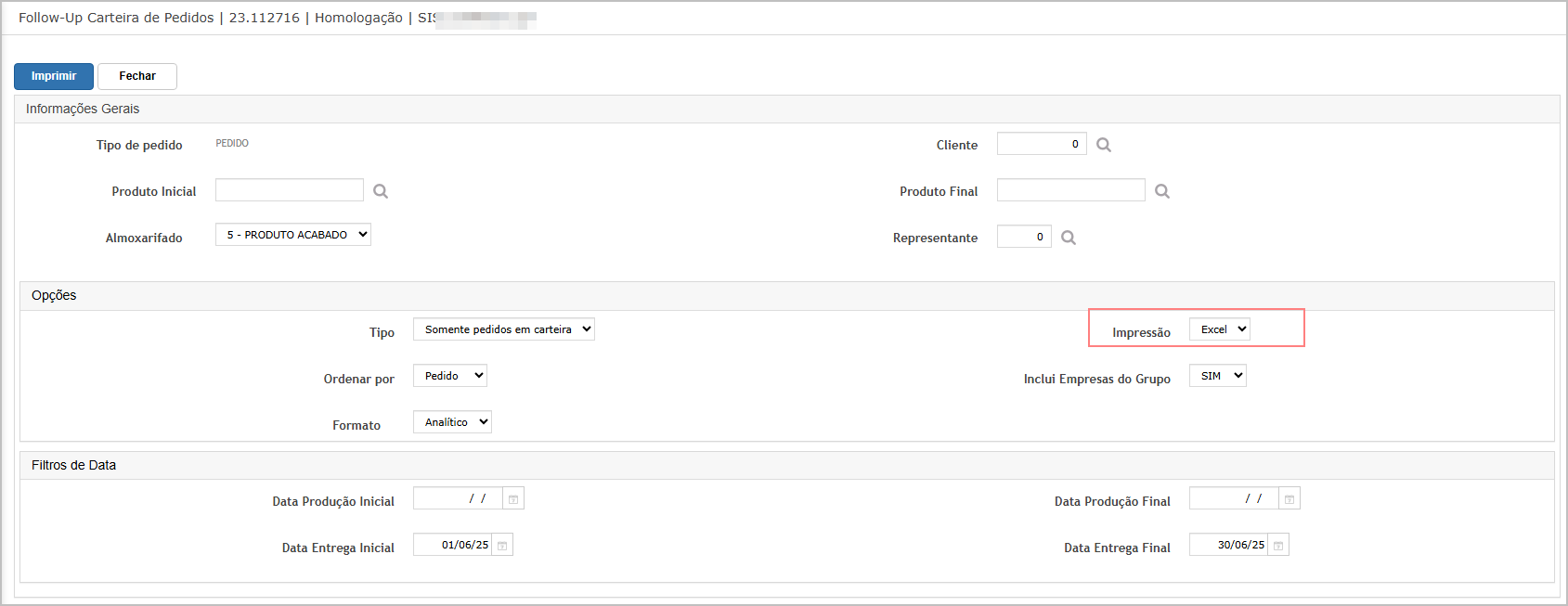Search clients with the Cliente magnifier icon

[x=1104, y=145]
